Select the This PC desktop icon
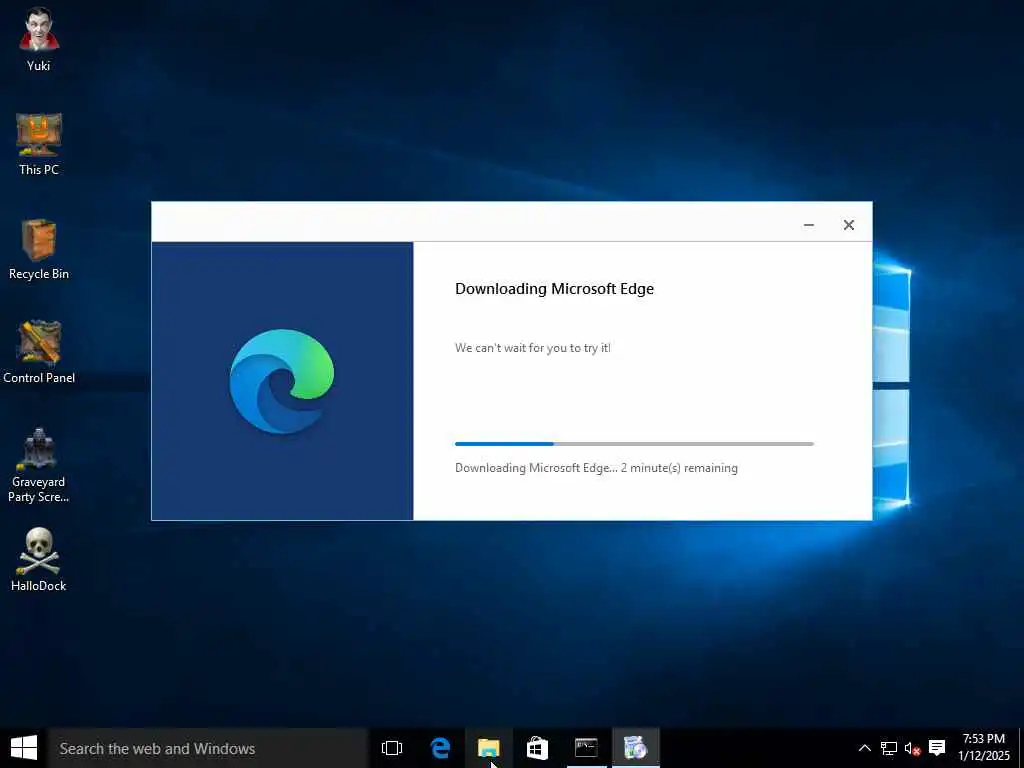This screenshot has width=1024, height=768. click(x=39, y=144)
